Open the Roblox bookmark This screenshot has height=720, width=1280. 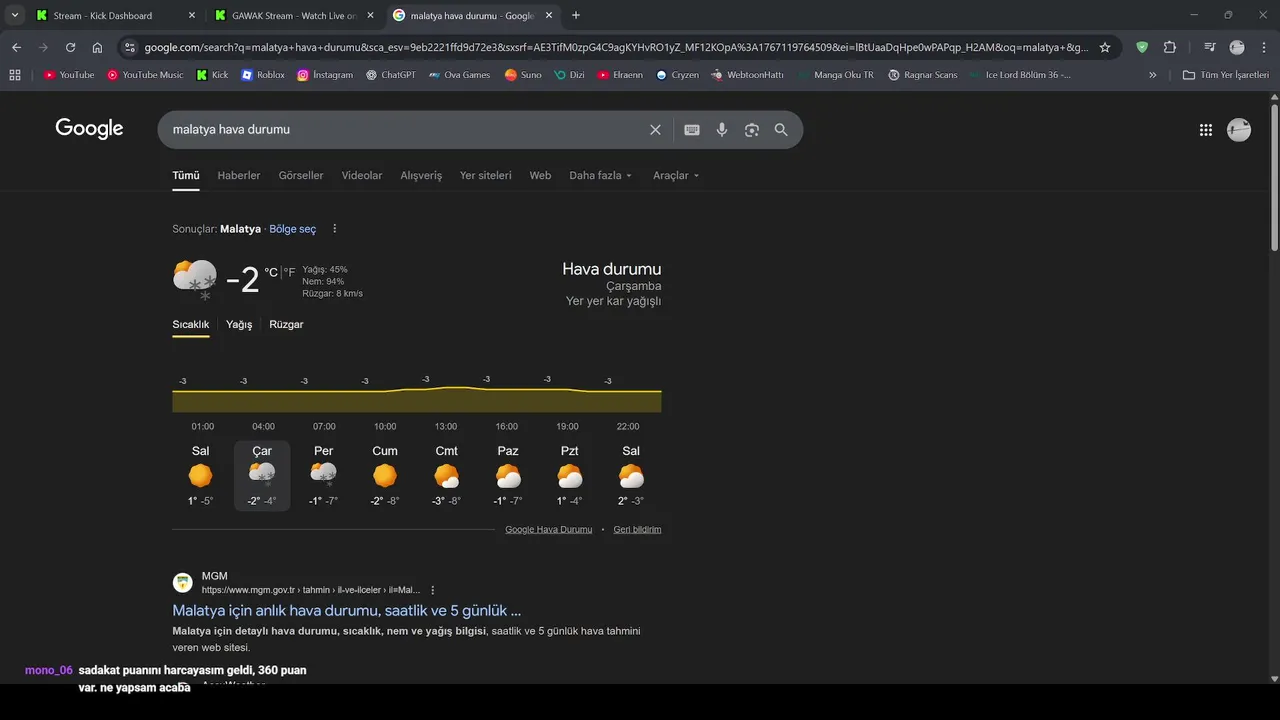tap(263, 75)
